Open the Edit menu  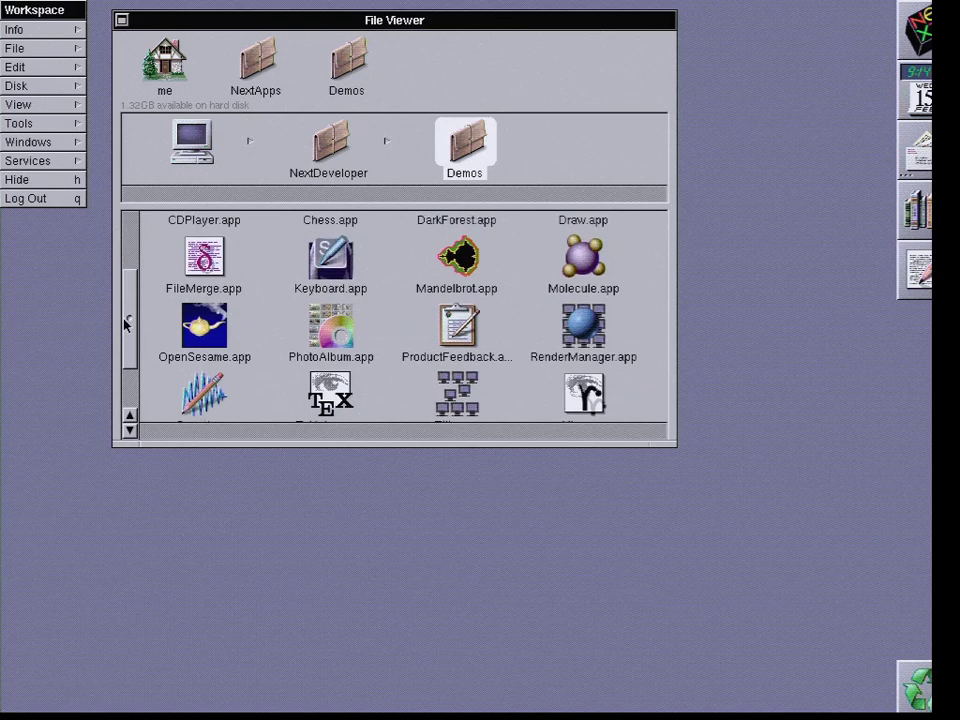click(43, 67)
